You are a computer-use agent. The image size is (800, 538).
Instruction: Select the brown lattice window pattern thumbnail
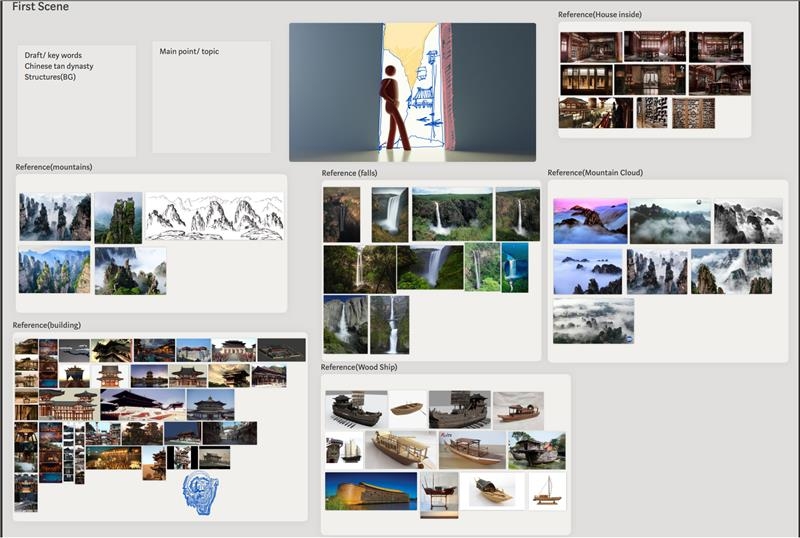(693, 113)
